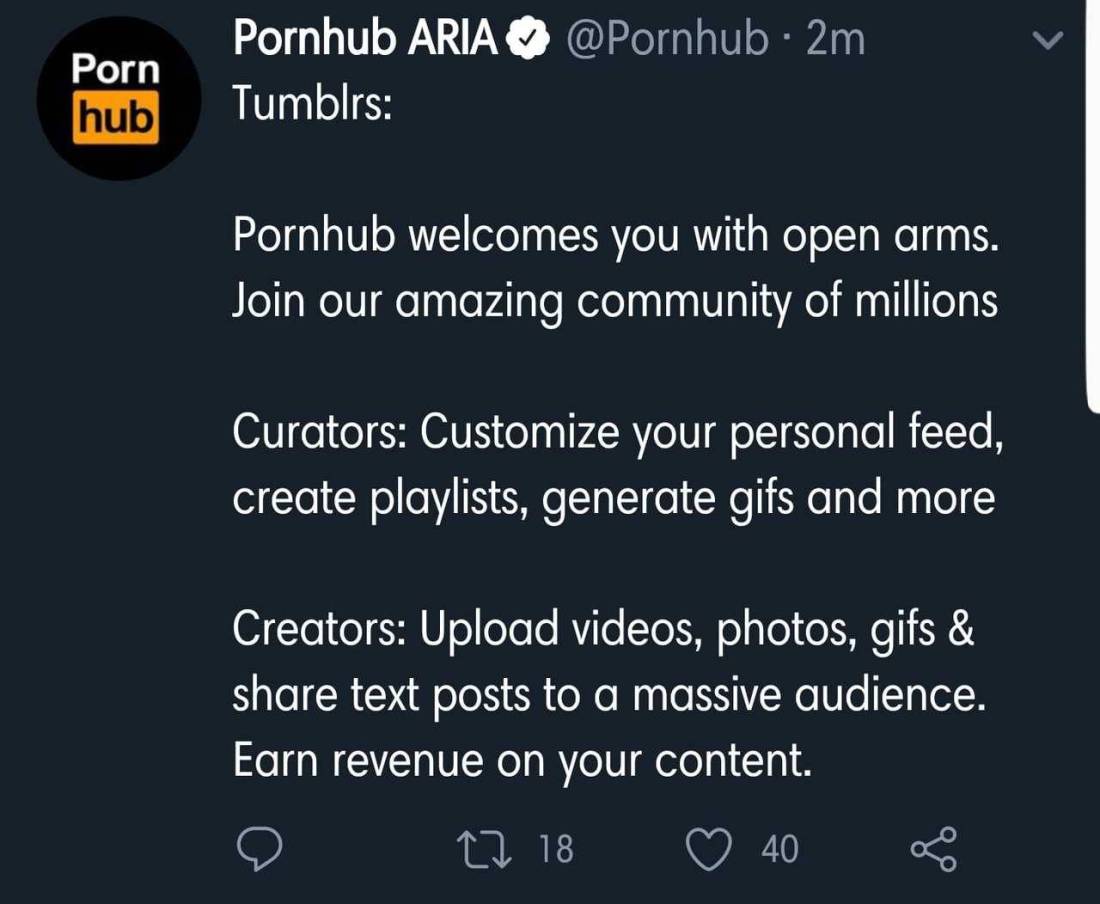Click the "Tumblrs:" line of the tweet
Viewport: 1100px width, 904px height.
(x=311, y=103)
